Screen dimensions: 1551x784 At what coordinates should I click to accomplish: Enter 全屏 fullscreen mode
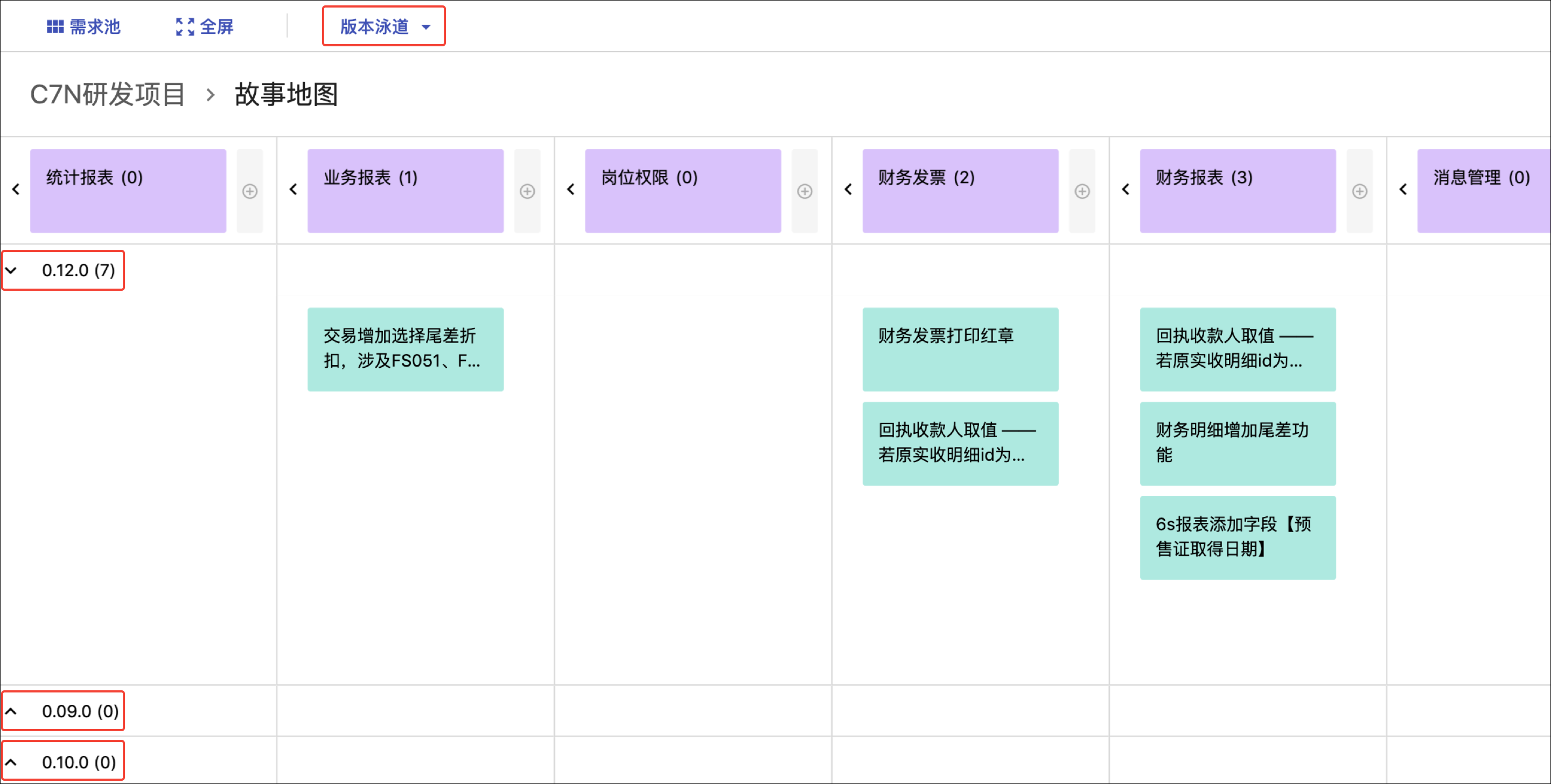click(205, 26)
